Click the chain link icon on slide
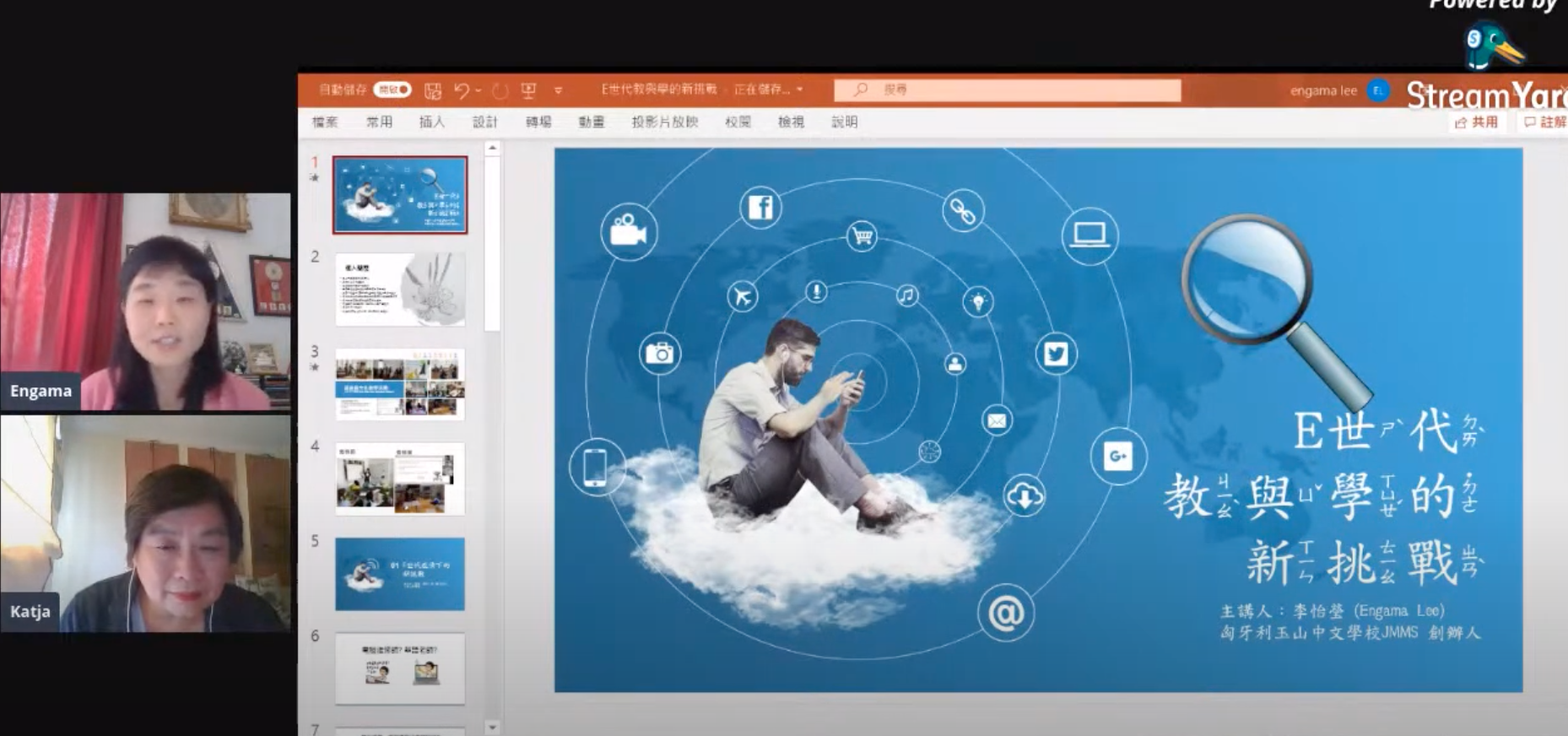 [963, 211]
